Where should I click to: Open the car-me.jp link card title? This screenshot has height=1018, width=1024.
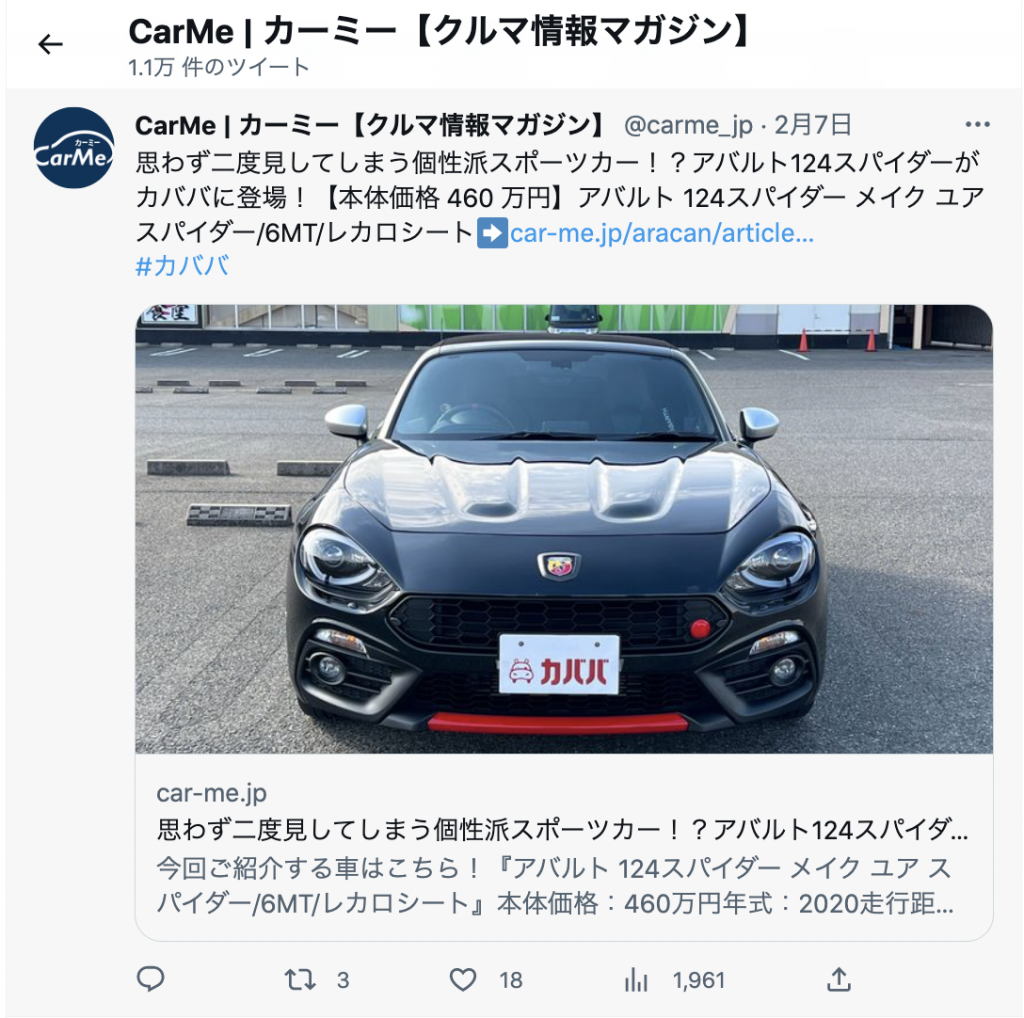563,829
